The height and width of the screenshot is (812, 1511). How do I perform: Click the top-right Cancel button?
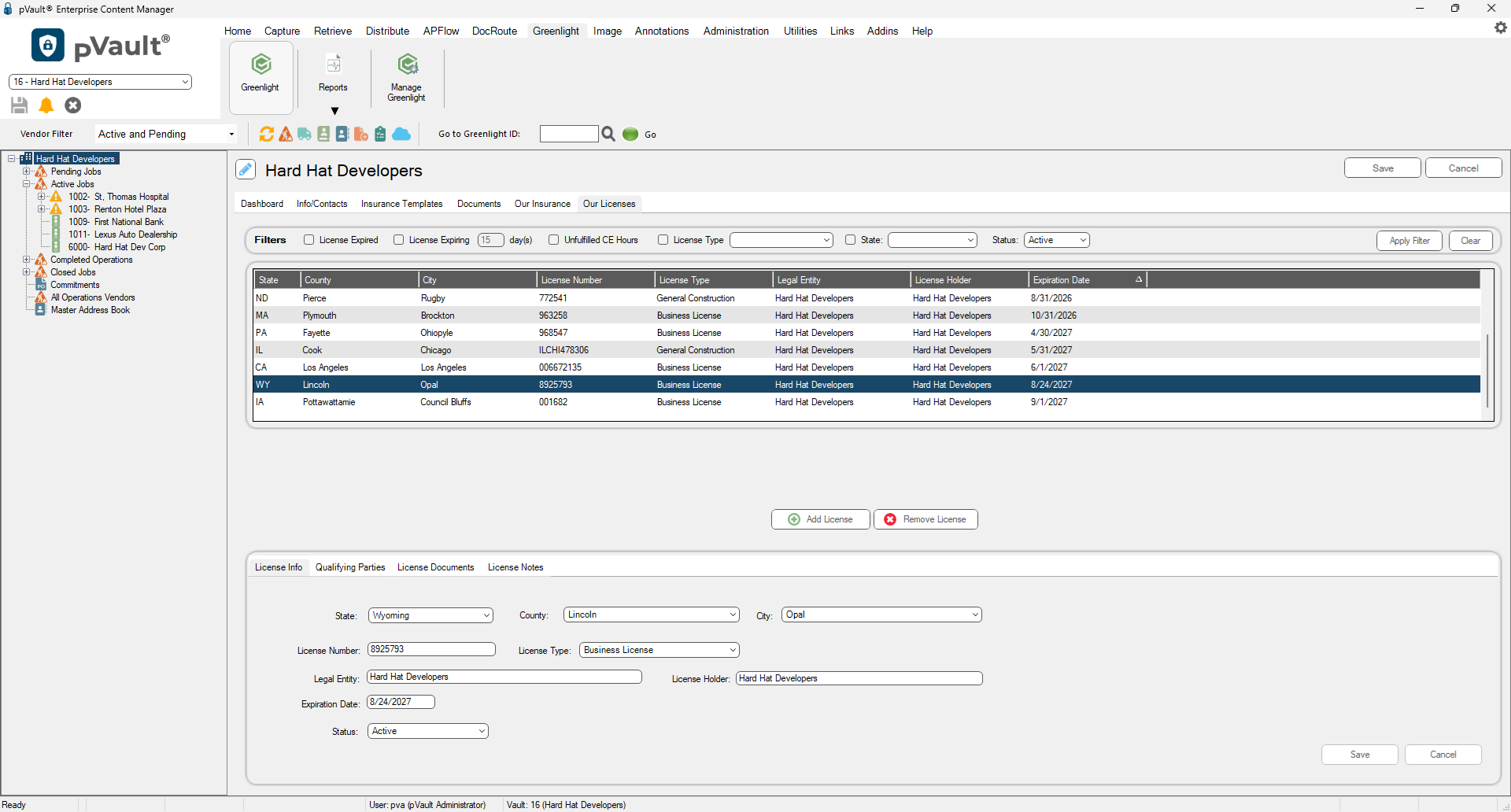(x=1464, y=168)
